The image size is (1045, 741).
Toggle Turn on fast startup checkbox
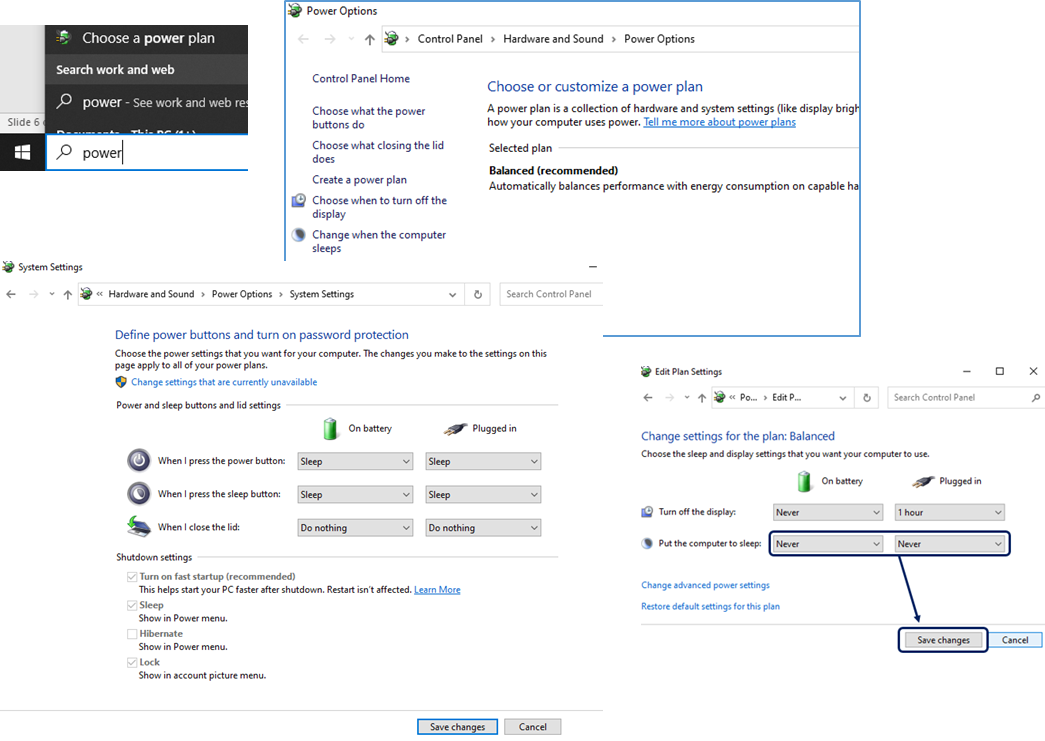click(132, 577)
